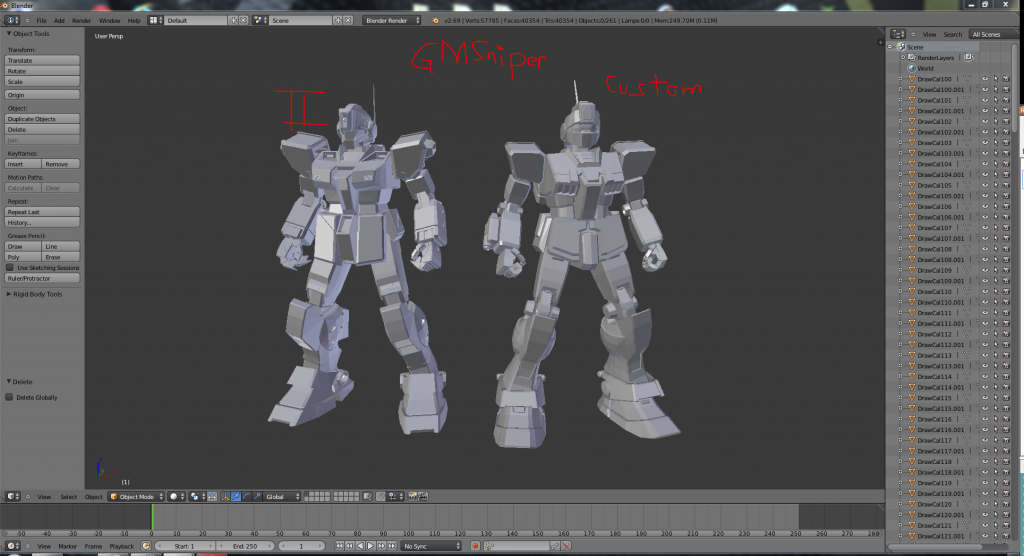Open the timeline editor type icon
Image resolution: width=1024 pixels, height=556 pixels.
(12, 546)
